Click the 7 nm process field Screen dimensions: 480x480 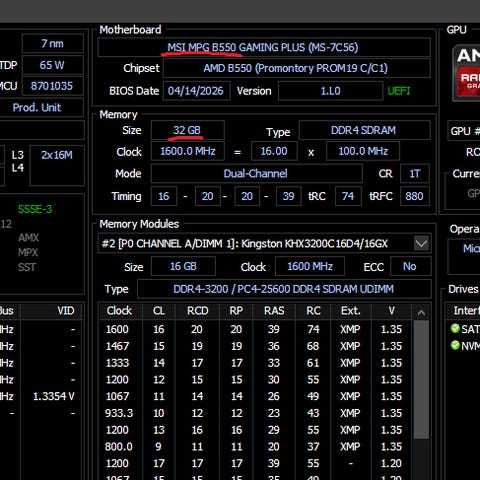pos(53,44)
